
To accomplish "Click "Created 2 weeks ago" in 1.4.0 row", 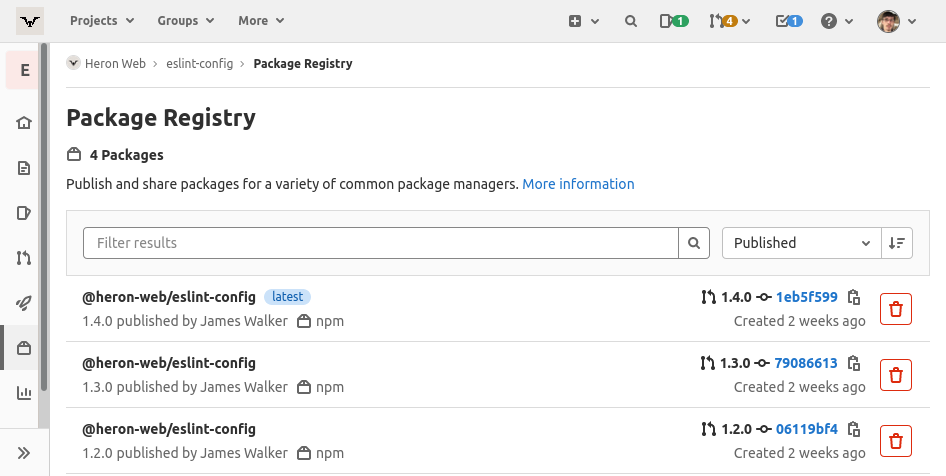I will click(x=799, y=321).
